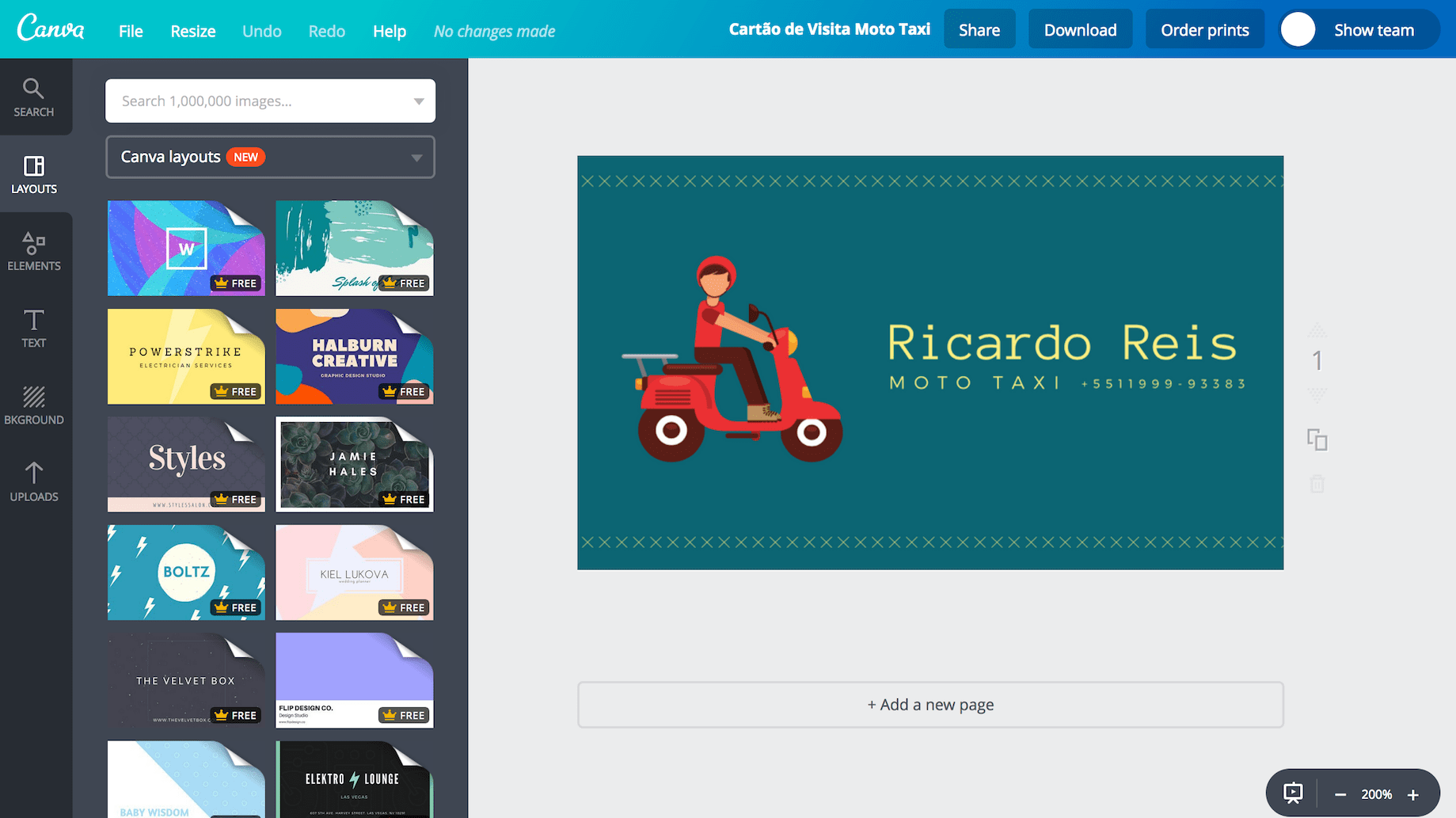Select the red scooter rider illustration

point(732,359)
